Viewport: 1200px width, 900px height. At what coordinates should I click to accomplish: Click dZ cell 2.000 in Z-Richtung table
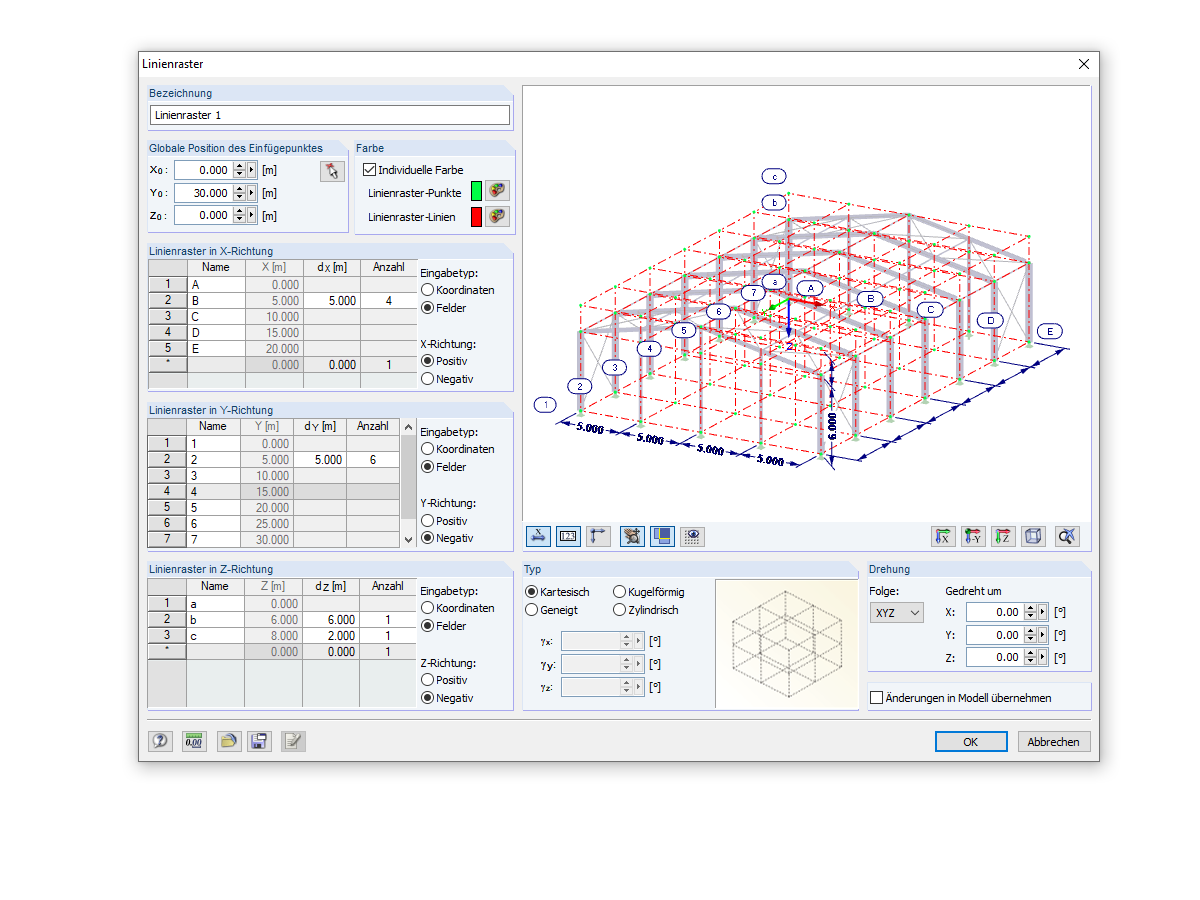point(331,635)
